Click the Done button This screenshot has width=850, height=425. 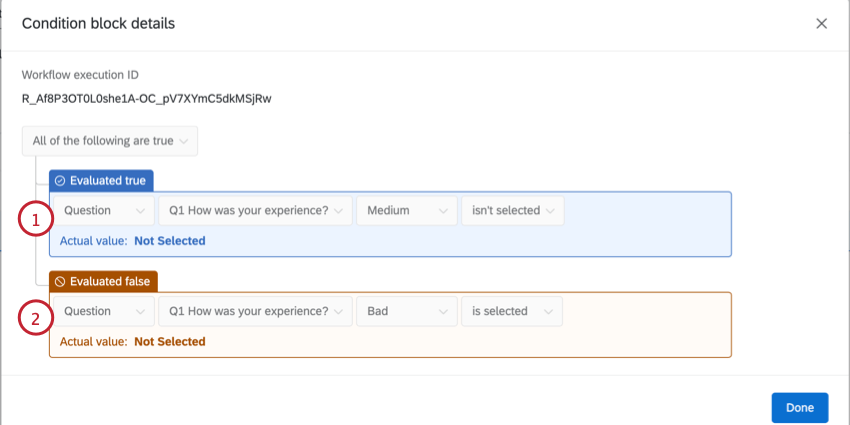(799, 408)
